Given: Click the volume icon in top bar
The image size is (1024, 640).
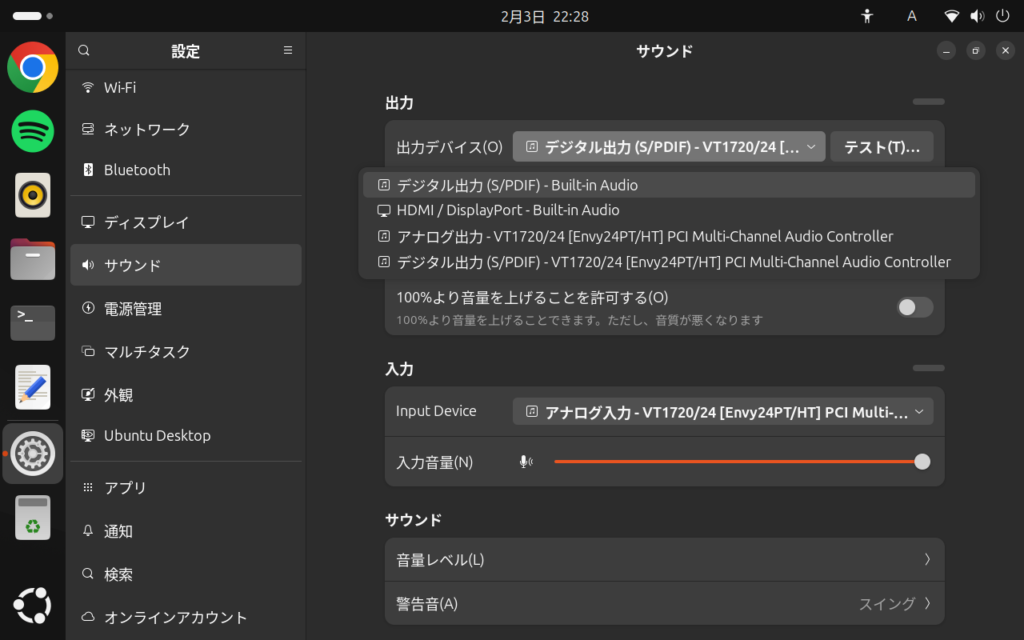Looking at the screenshot, I should pos(976,16).
